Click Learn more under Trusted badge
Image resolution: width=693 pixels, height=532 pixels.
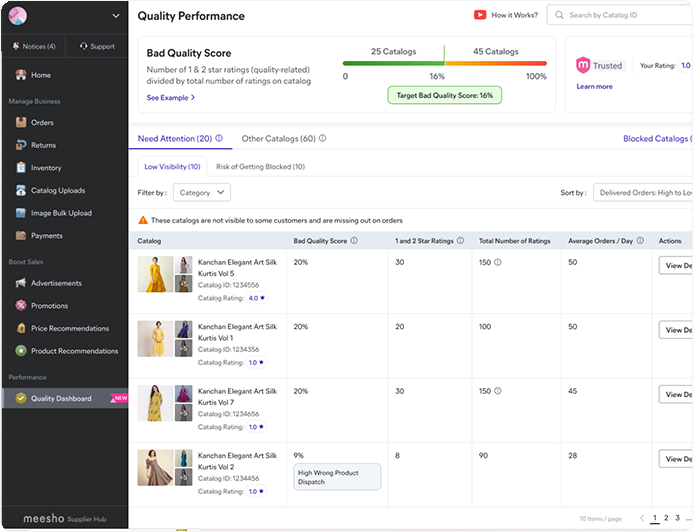click(594, 87)
